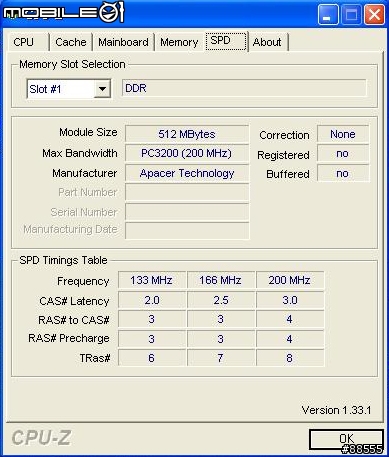Click the Manufacturer label
Viewport: 389px width, 457px height.
85,173
